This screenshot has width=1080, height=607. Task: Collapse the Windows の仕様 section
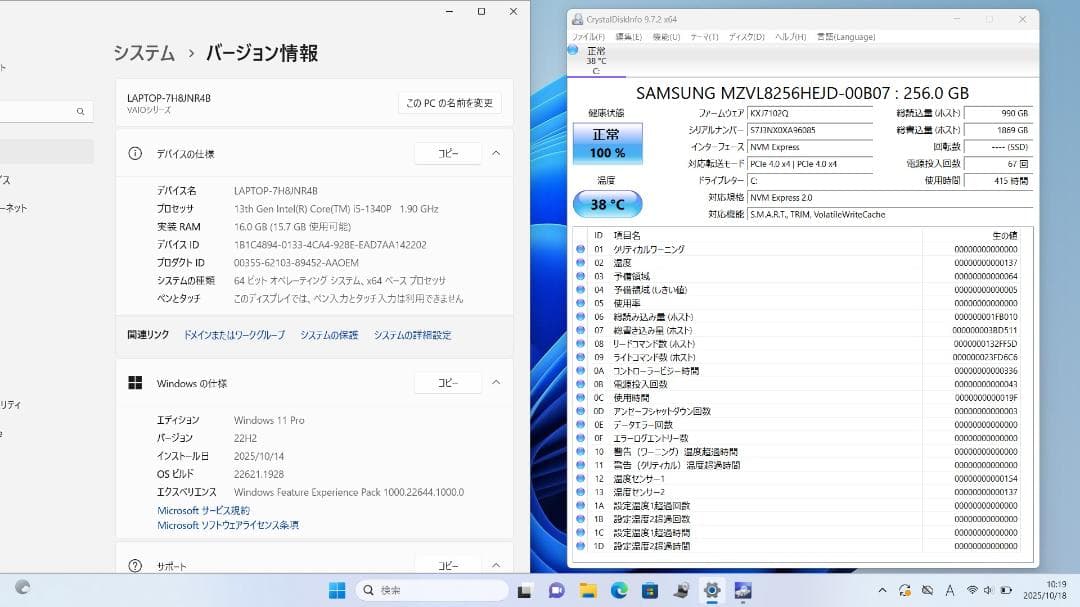497,382
